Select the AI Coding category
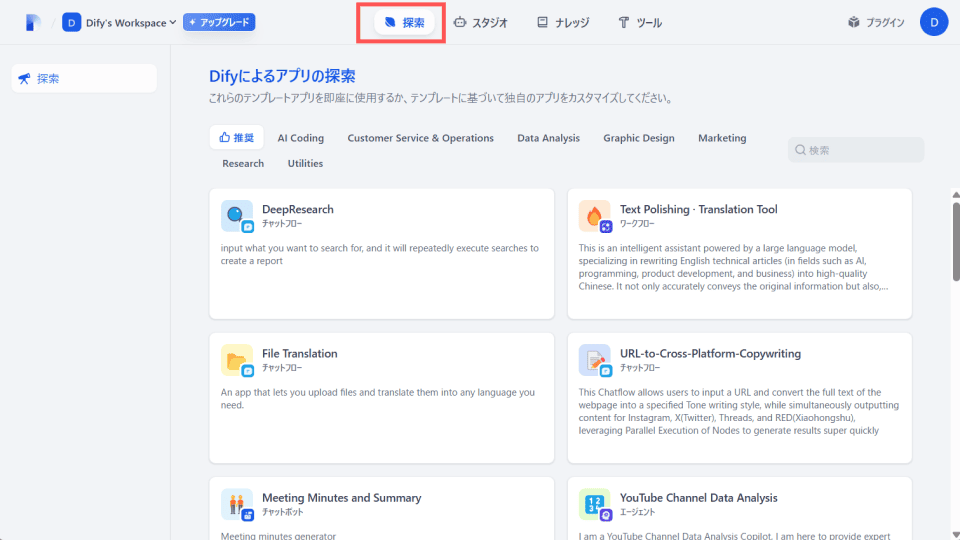Image resolution: width=960 pixels, height=540 pixels. click(x=301, y=138)
